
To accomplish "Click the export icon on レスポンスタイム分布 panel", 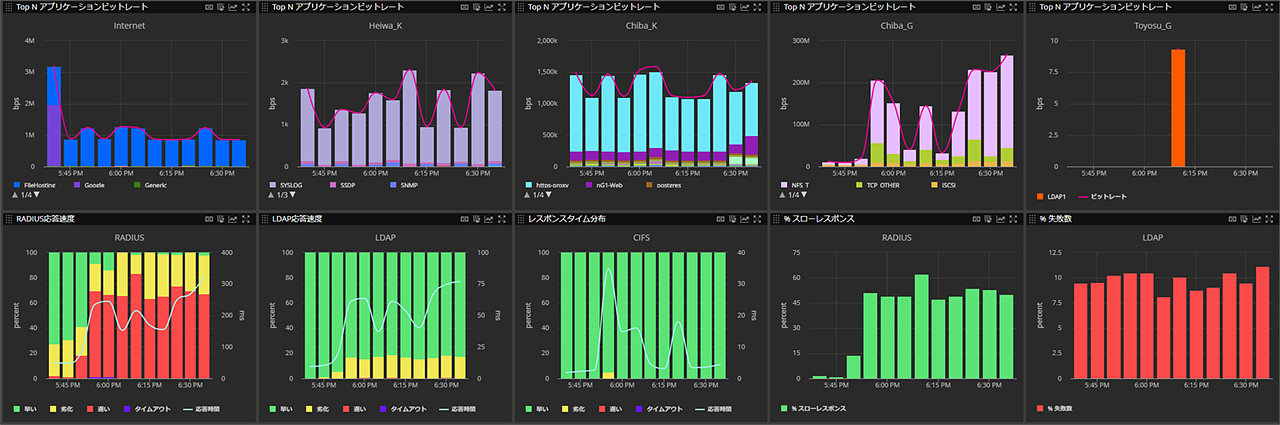I will click(734, 218).
